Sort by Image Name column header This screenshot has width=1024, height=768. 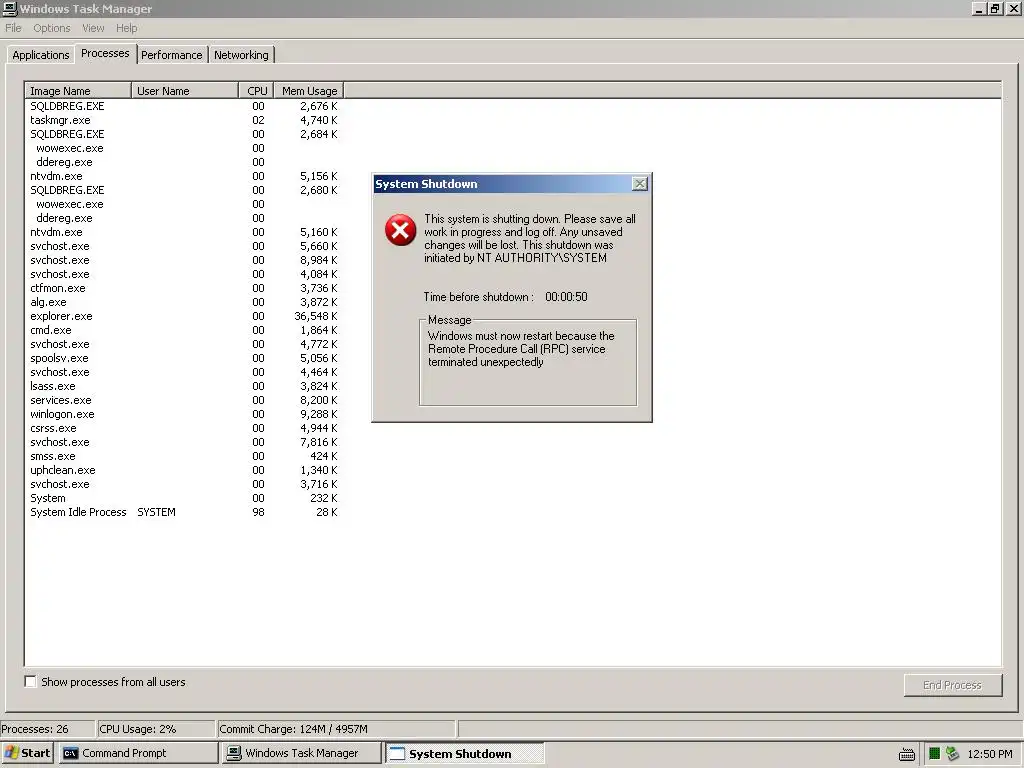(78, 91)
